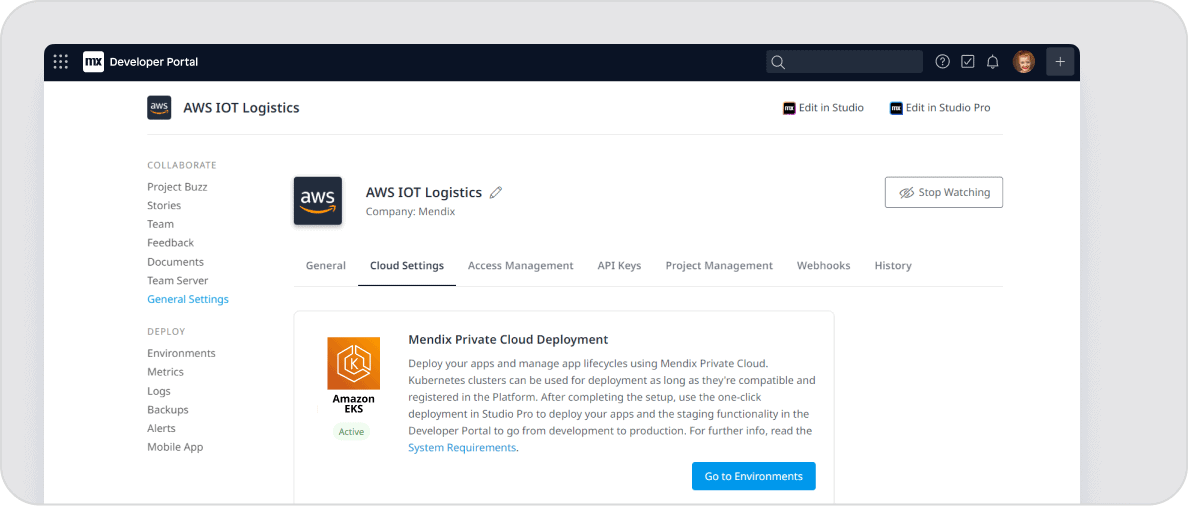Image resolution: width=1188 pixels, height=506 pixels.
Task: Open the API Keys tab
Action: click(619, 266)
